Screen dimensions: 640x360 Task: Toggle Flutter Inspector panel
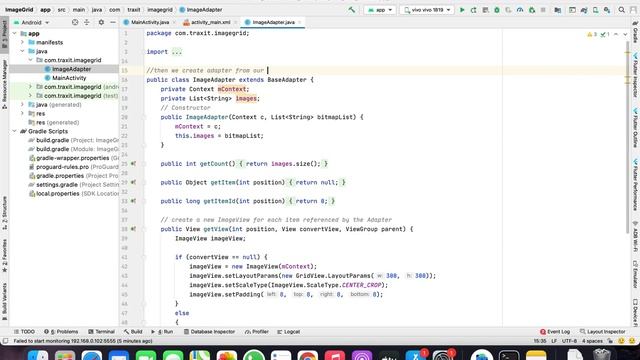click(x=636, y=76)
